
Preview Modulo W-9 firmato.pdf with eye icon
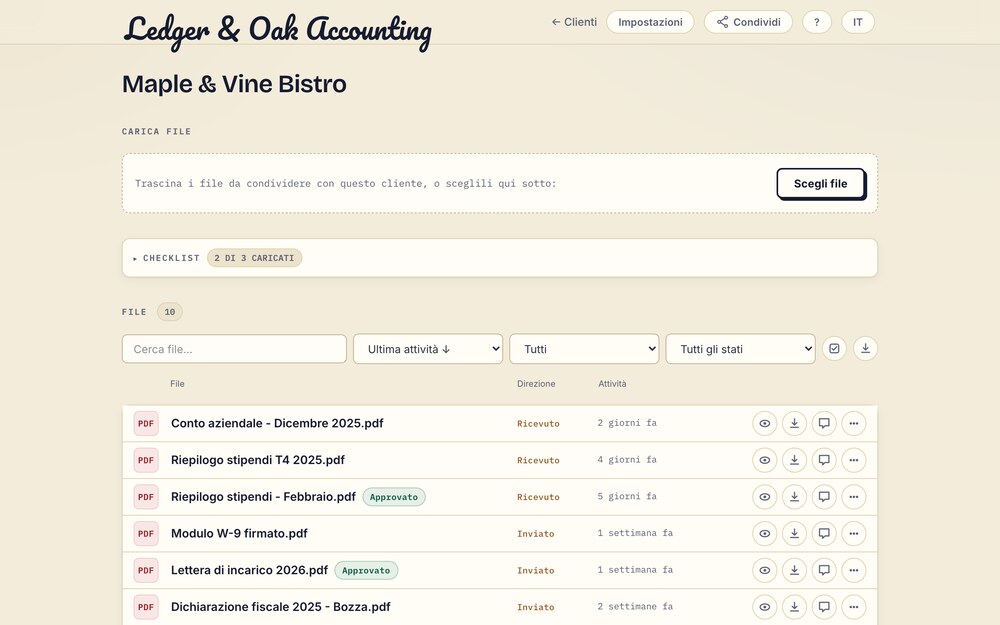click(x=765, y=533)
